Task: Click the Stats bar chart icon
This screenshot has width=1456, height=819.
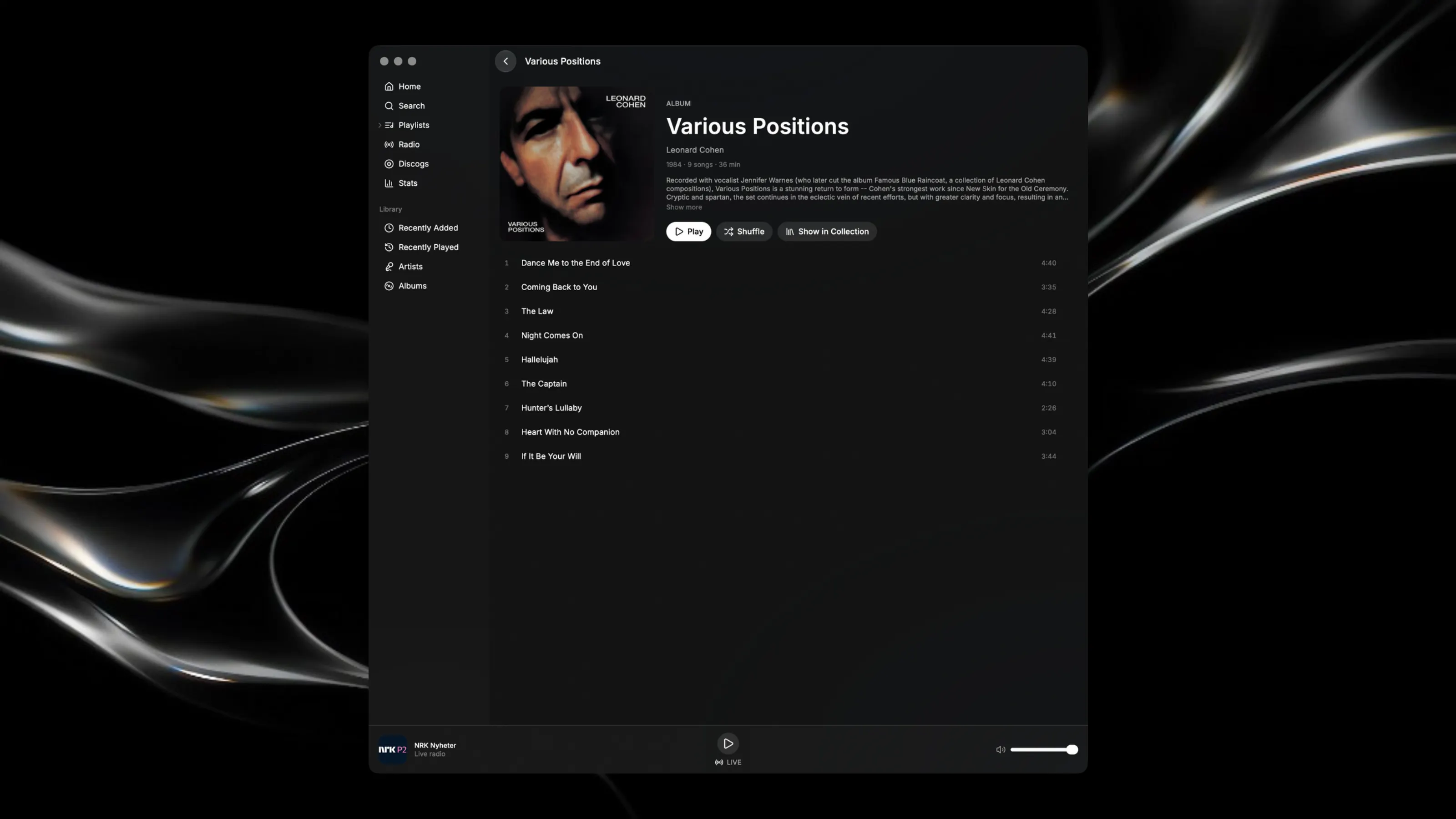Action: (389, 183)
